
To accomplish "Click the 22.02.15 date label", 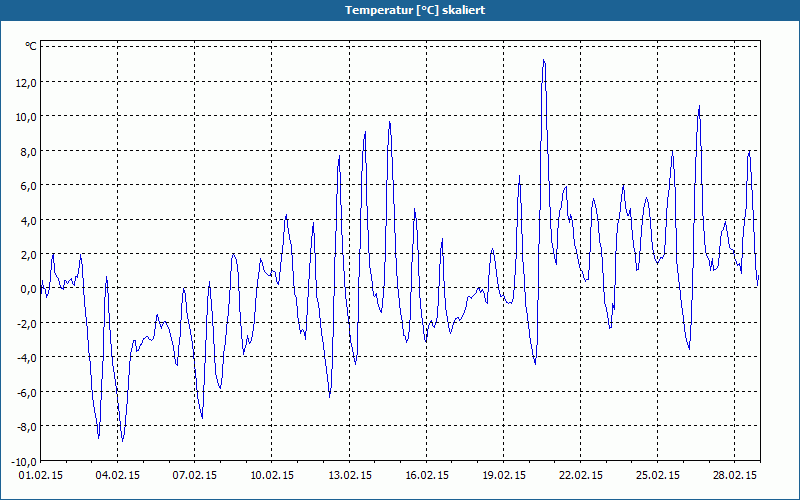I will [581, 475].
